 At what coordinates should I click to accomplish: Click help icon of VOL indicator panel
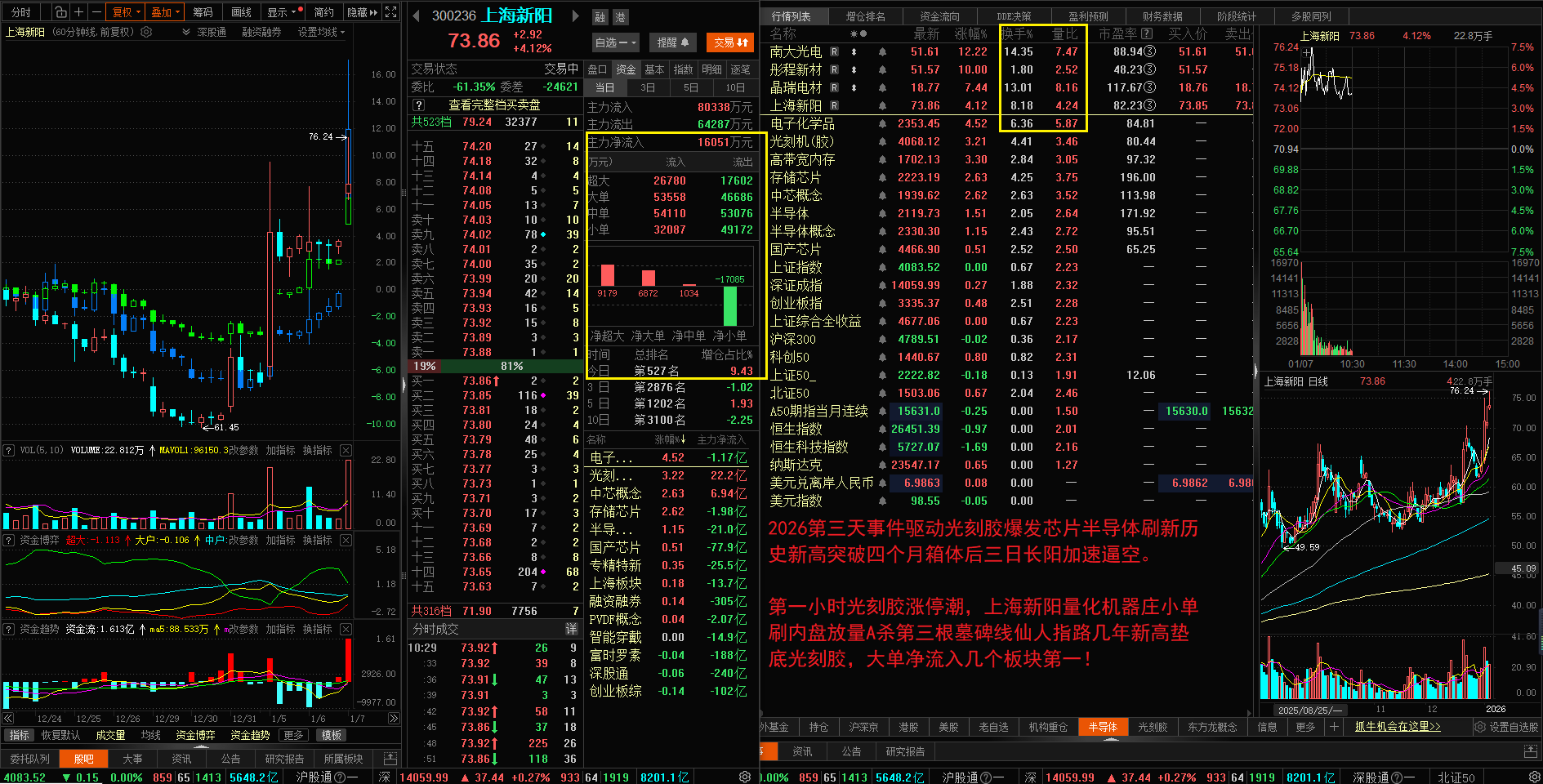pos(9,450)
